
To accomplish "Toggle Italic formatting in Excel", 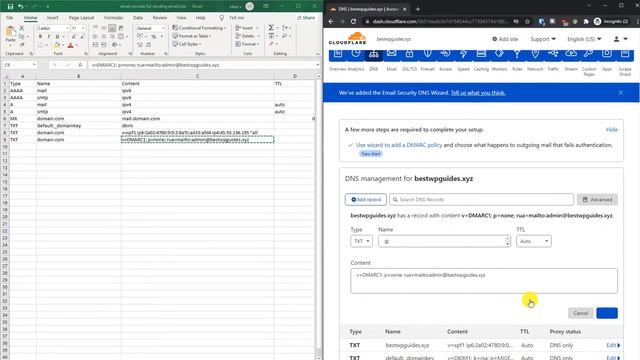I will (x=49, y=36).
